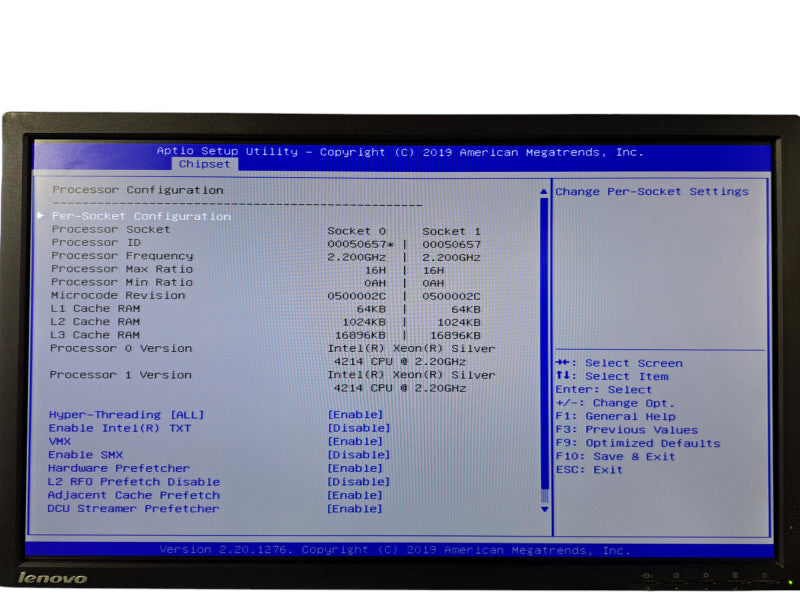Click the ESC: Exit hint

point(589,470)
